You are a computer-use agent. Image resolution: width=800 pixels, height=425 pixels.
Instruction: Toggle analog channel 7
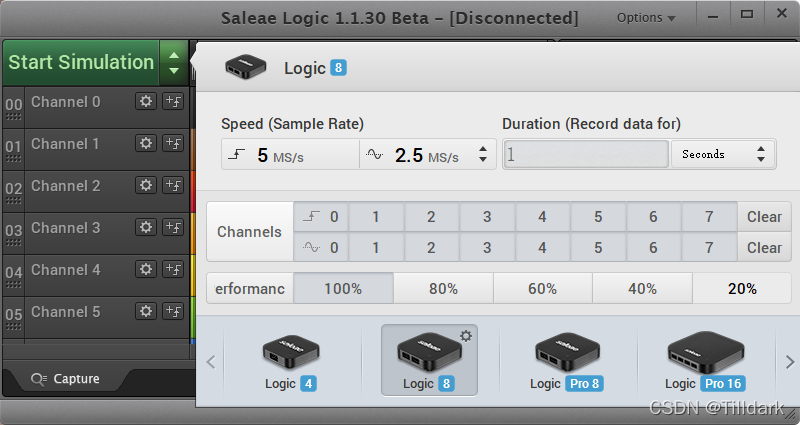[709, 247]
